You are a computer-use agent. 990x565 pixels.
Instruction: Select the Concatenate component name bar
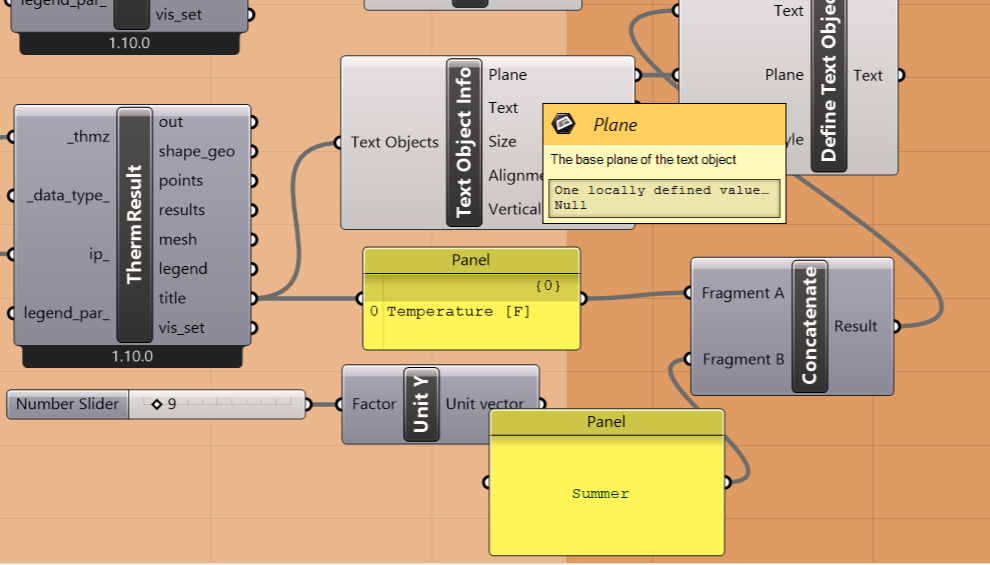tap(809, 326)
